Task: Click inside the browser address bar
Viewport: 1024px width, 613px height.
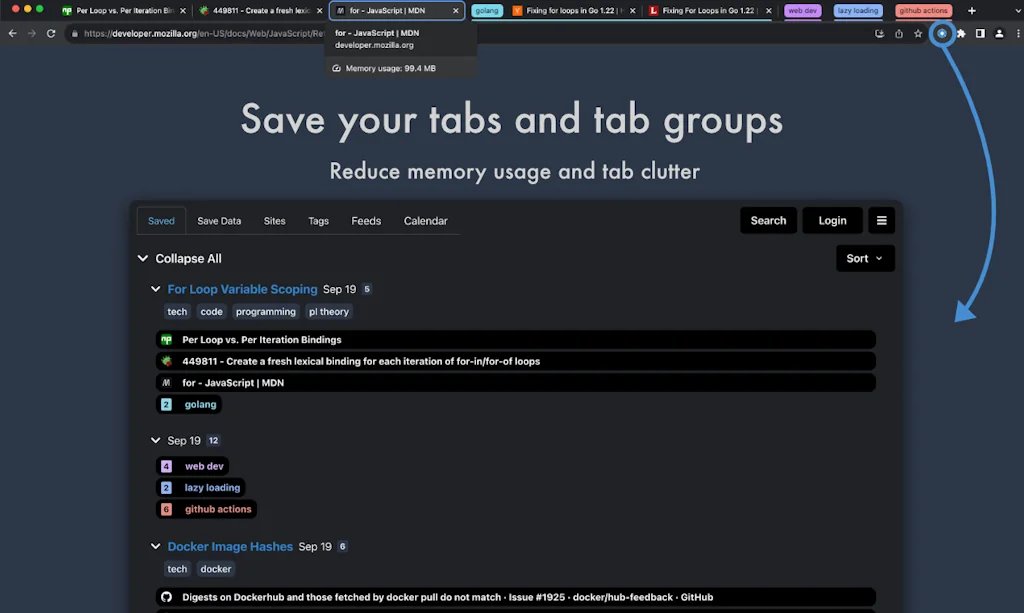Action: [250, 33]
